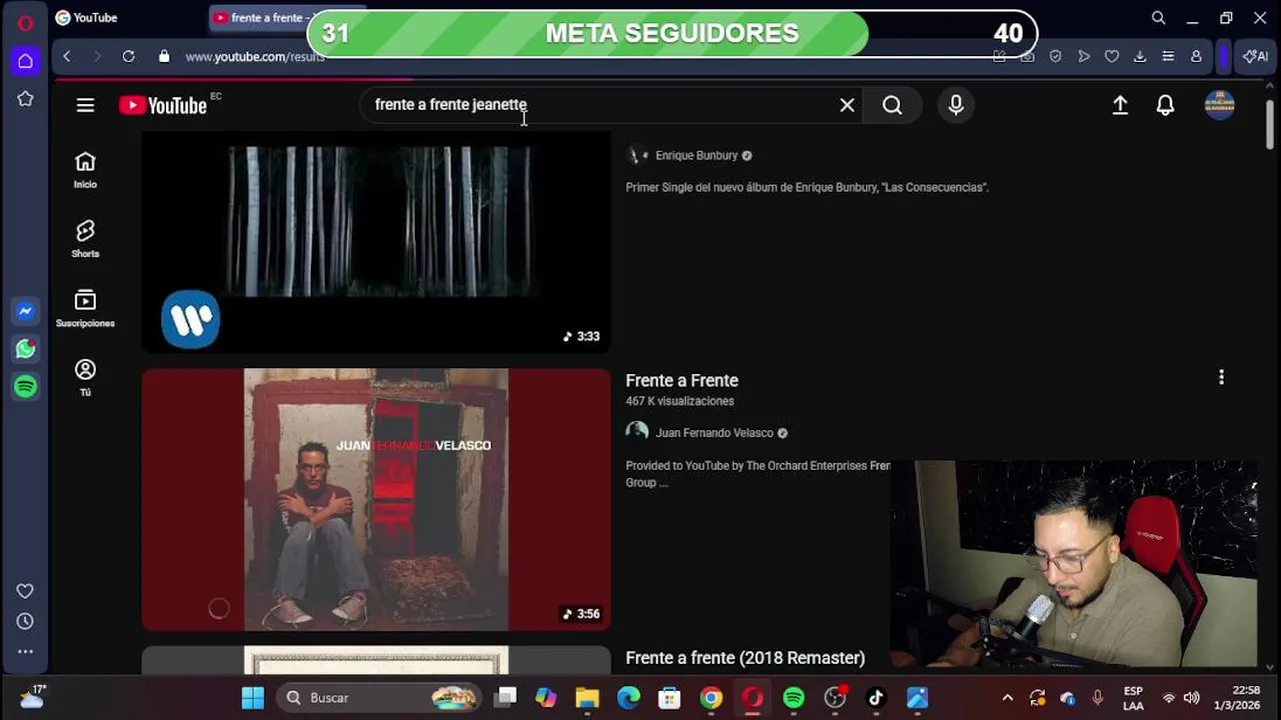Click the Opera send/flow arrow icon
Screen dimensions: 1281x720
1083,56
